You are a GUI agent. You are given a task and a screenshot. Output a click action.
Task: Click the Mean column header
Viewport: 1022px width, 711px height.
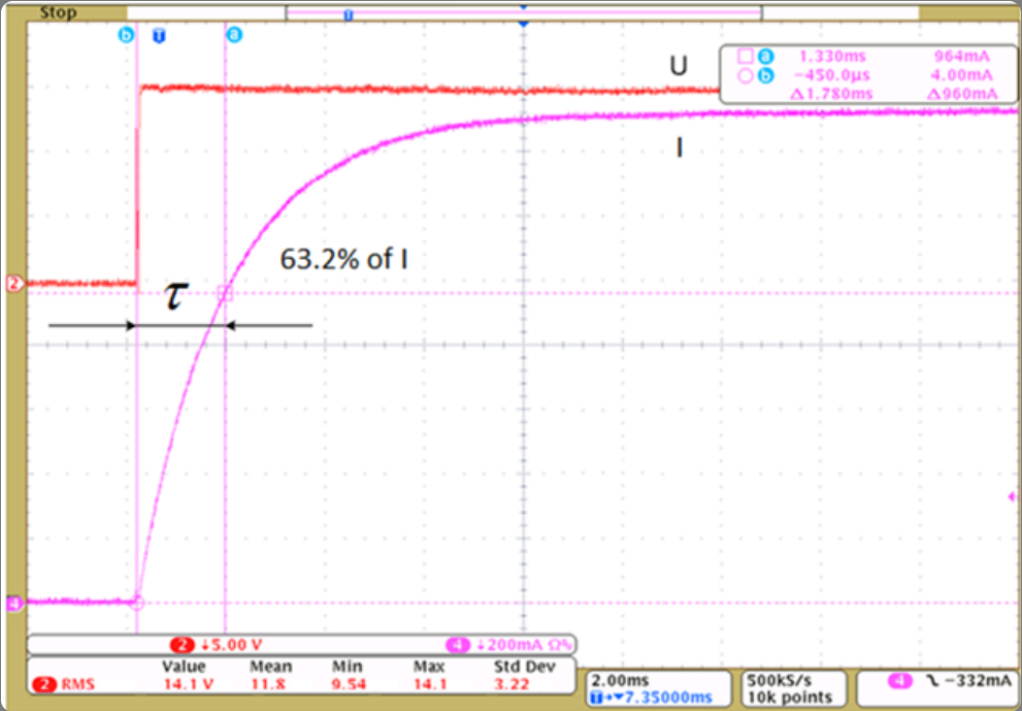tap(271, 666)
